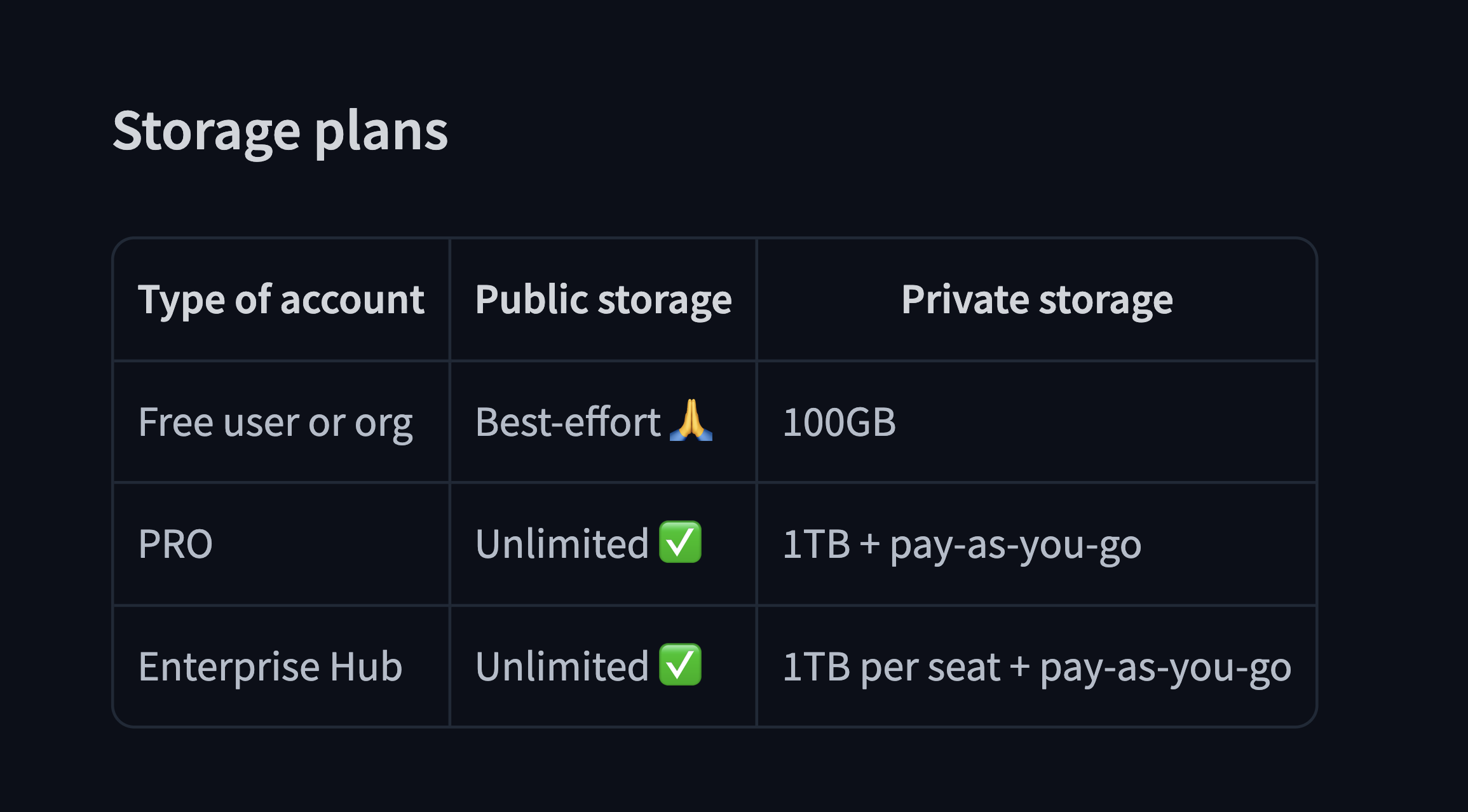Image resolution: width=1468 pixels, height=812 pixels.
Task: Click the Best-effort text
Action: (567, 423)
